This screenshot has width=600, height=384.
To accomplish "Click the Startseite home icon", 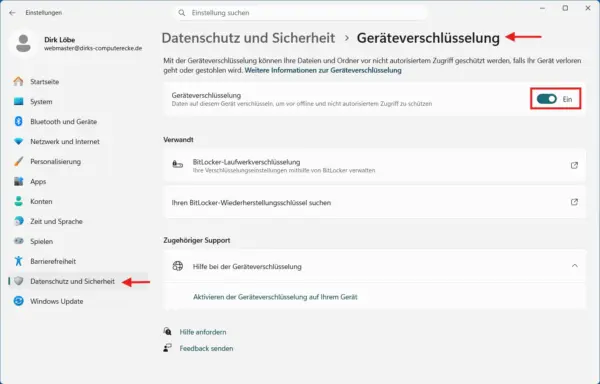I will (18, 81).
